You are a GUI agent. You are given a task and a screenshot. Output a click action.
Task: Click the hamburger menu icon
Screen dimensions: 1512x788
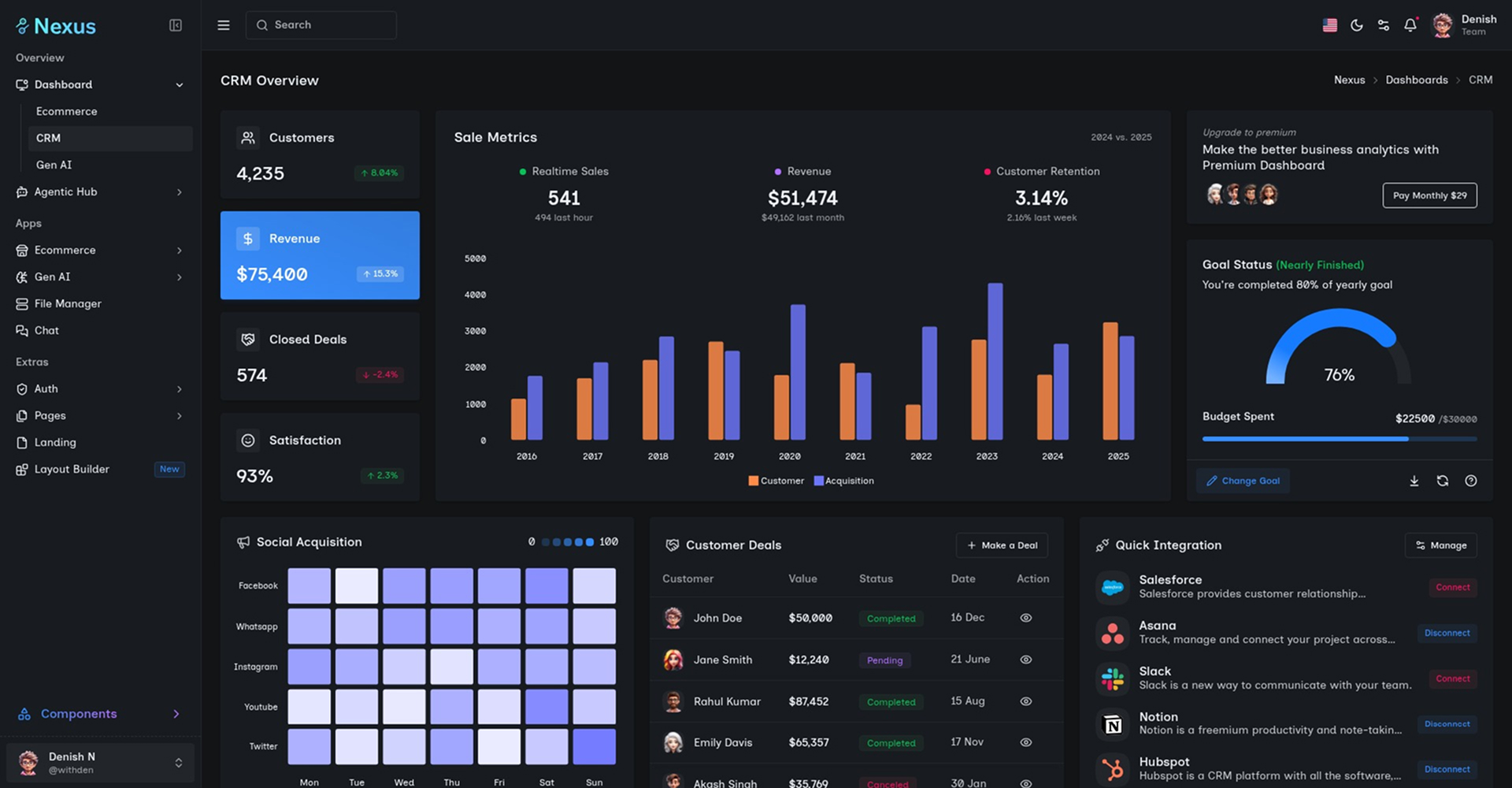[x=224, y=25]
